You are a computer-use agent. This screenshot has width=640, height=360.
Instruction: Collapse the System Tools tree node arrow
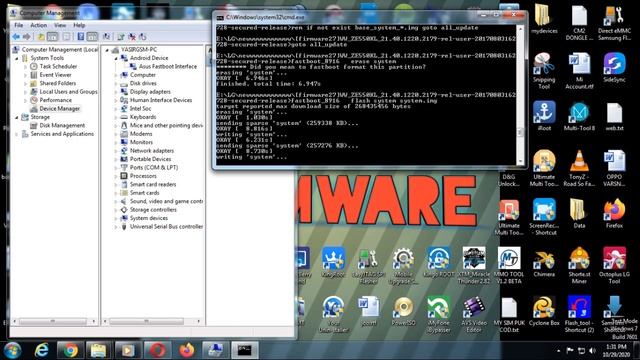tap(17, 58)
